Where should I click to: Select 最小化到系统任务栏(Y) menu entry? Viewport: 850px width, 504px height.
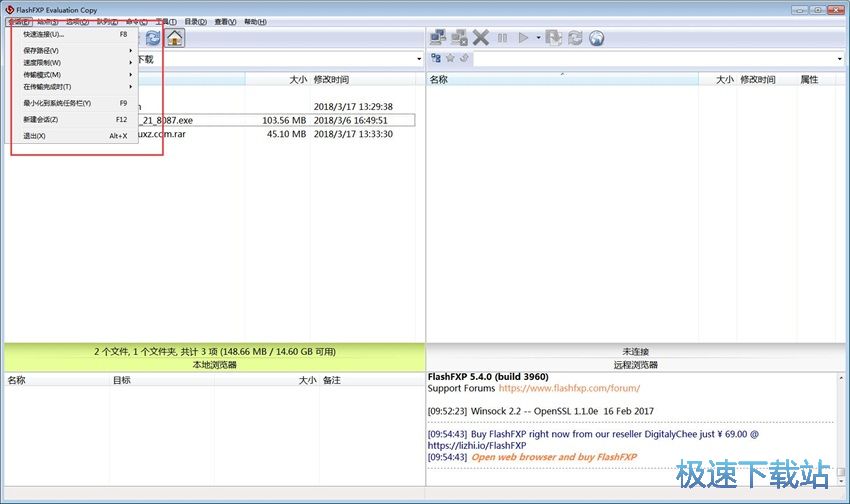(x=72, y=103)
